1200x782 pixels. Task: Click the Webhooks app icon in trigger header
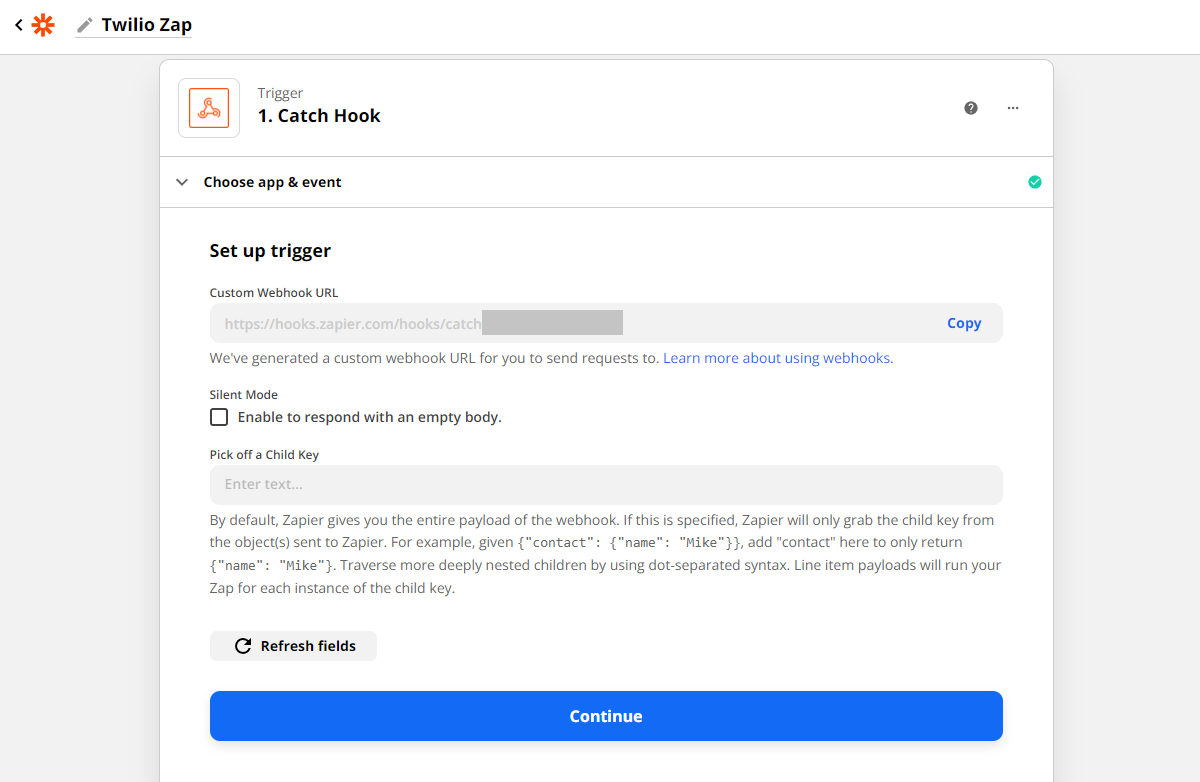209,108
